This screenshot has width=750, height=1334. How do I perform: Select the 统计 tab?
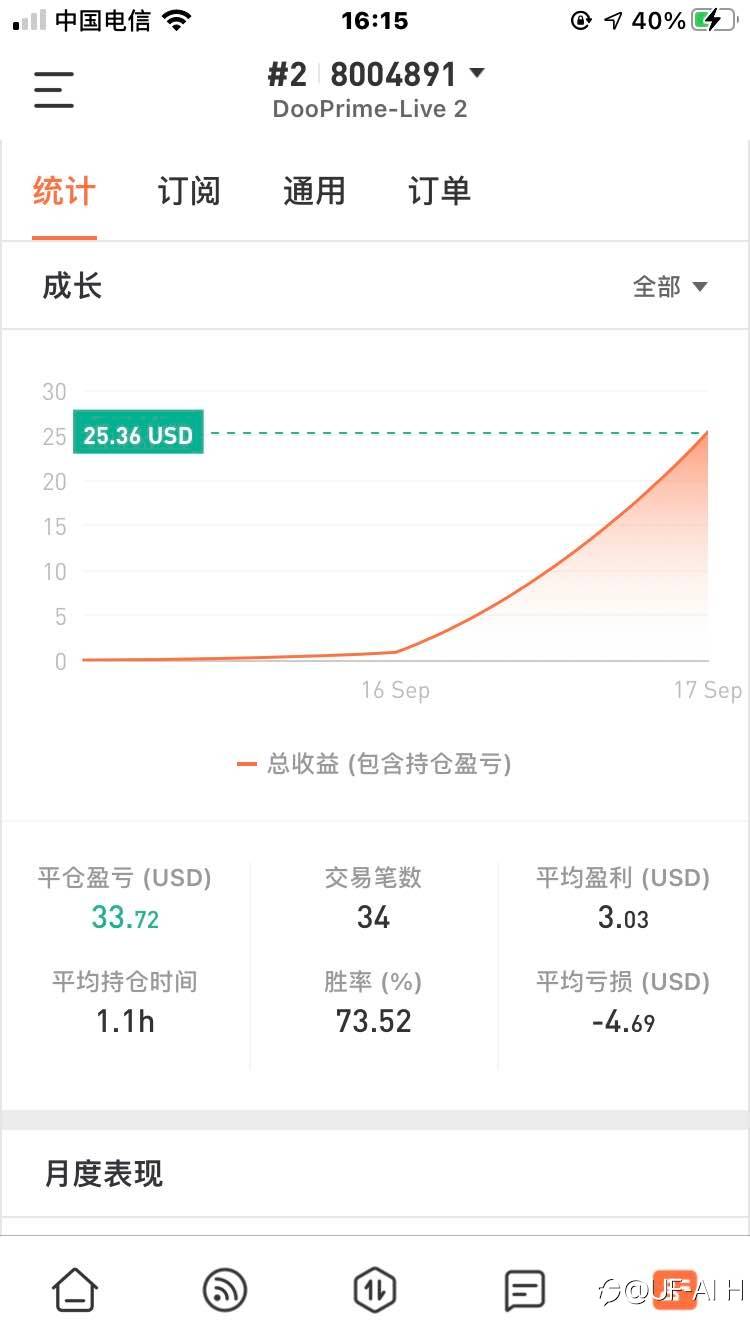[x=64, y=191]
